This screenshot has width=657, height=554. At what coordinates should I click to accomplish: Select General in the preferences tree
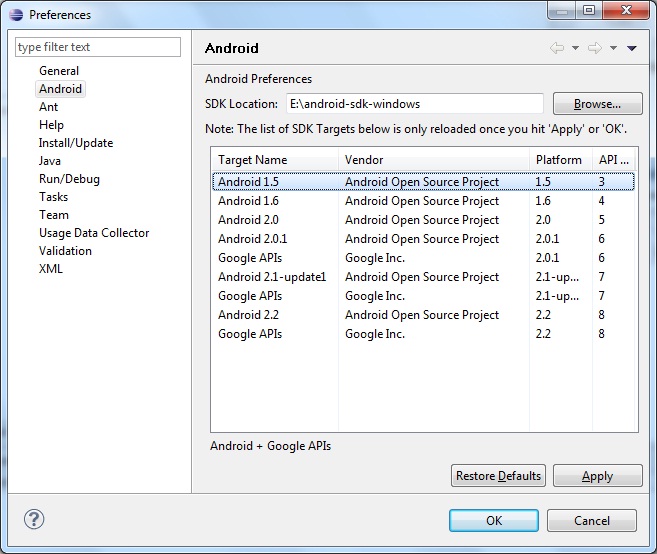(59, 71)
